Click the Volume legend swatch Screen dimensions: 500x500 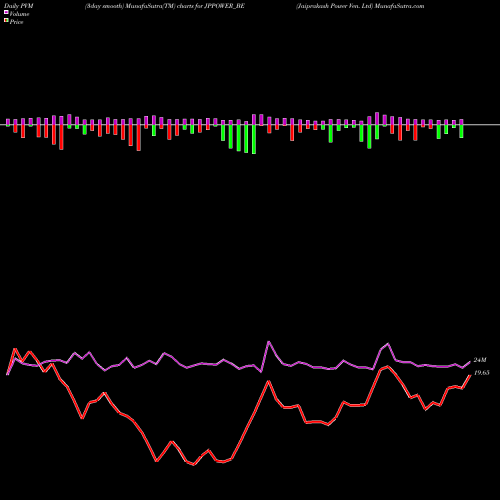[x=6, y=13]
